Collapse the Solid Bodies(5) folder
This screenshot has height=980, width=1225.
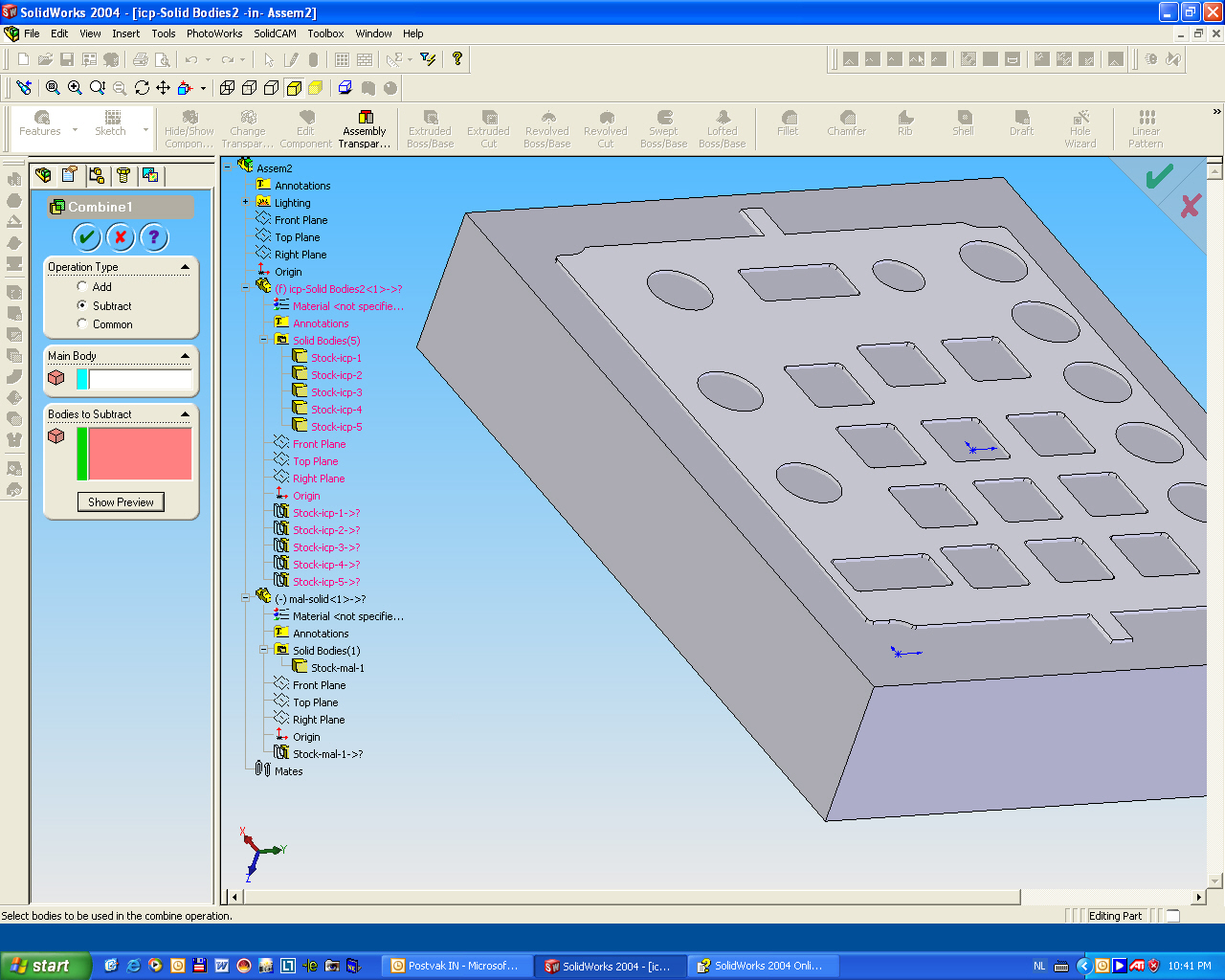pos(264,340)
